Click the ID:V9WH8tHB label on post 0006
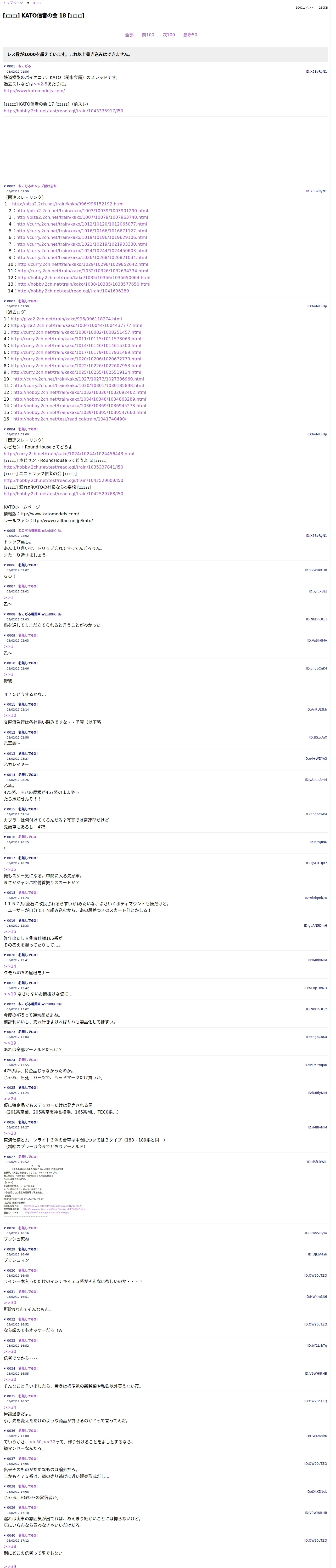 point(316,570)
